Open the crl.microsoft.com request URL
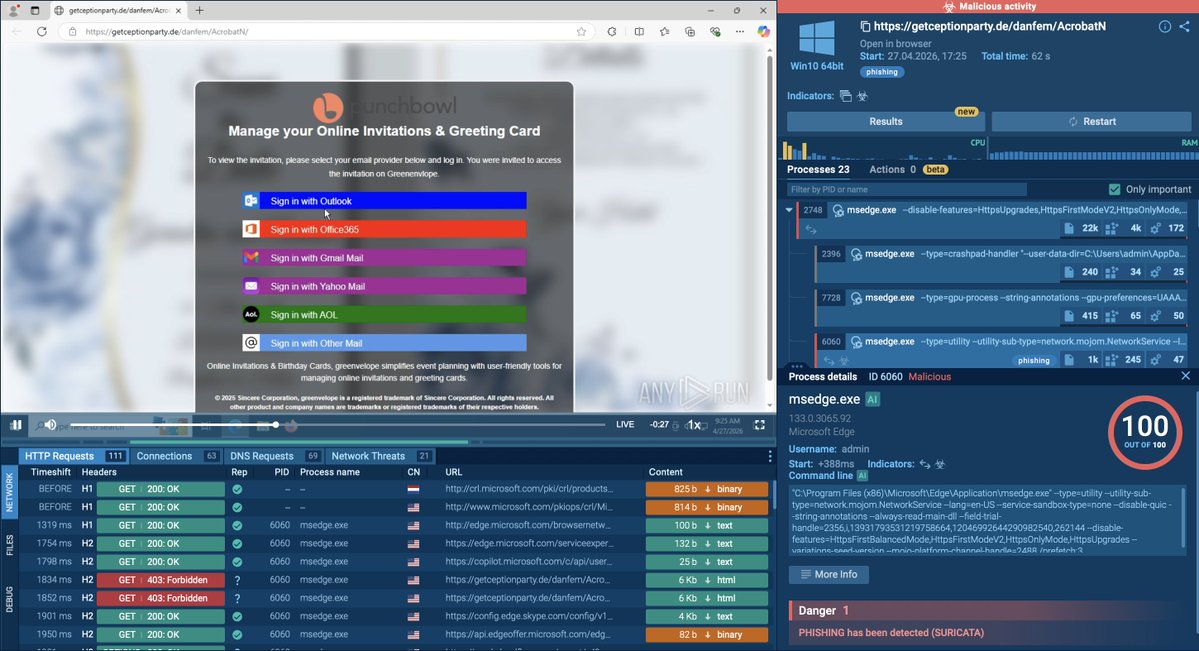This screenshot has width=1199, height=651. [x=529, y=489]
